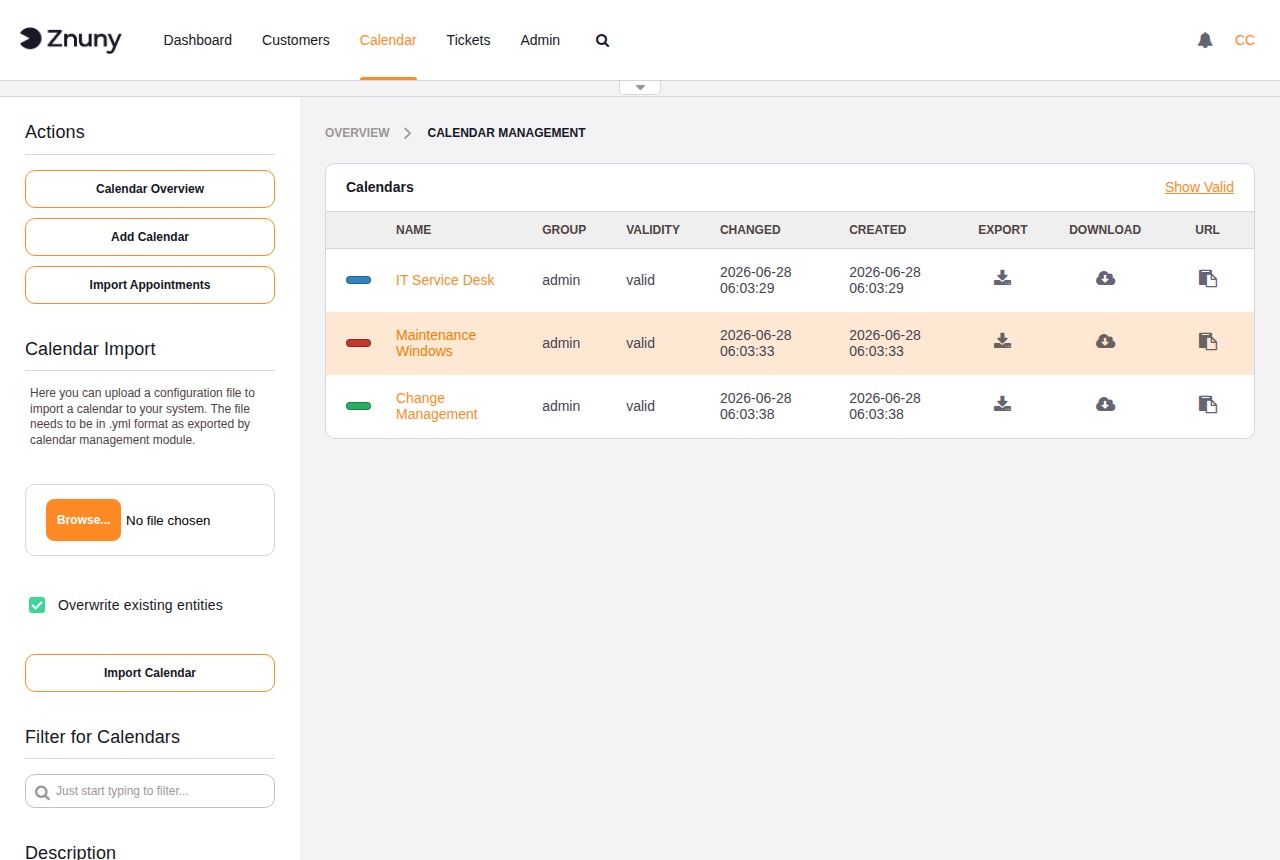Click the Name column header
The image size is (1280, 860).
(413, 230)
